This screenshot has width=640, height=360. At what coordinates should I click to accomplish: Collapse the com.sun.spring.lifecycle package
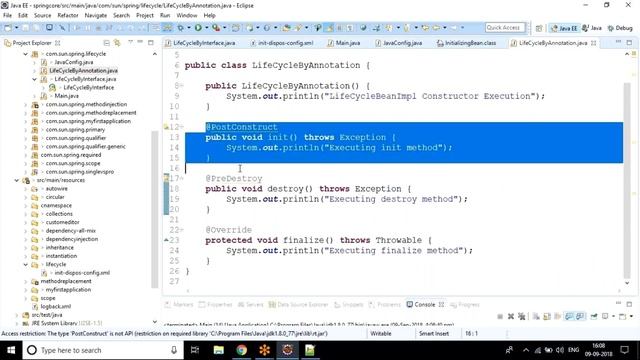(26, 54)
